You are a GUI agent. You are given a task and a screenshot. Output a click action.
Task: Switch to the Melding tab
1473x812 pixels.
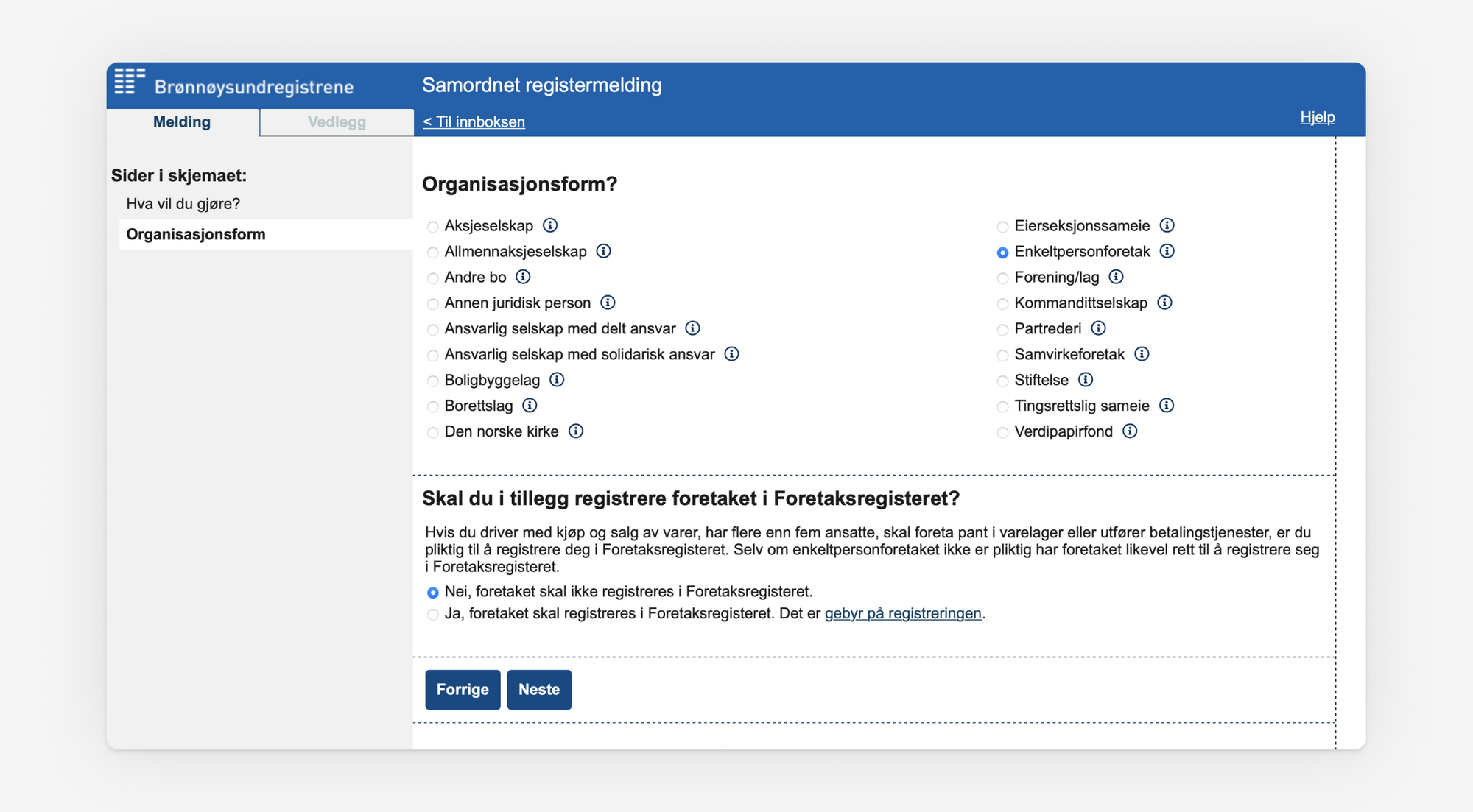[x=182, y=122]
